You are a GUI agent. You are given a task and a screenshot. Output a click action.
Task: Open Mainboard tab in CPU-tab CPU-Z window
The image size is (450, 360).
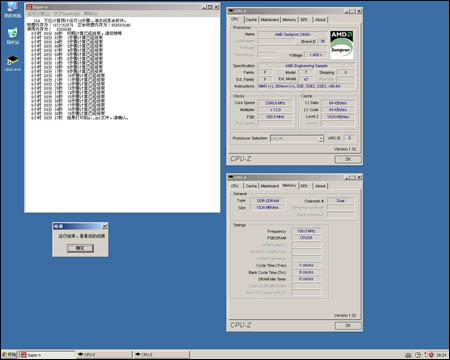[x=270, y=20]
